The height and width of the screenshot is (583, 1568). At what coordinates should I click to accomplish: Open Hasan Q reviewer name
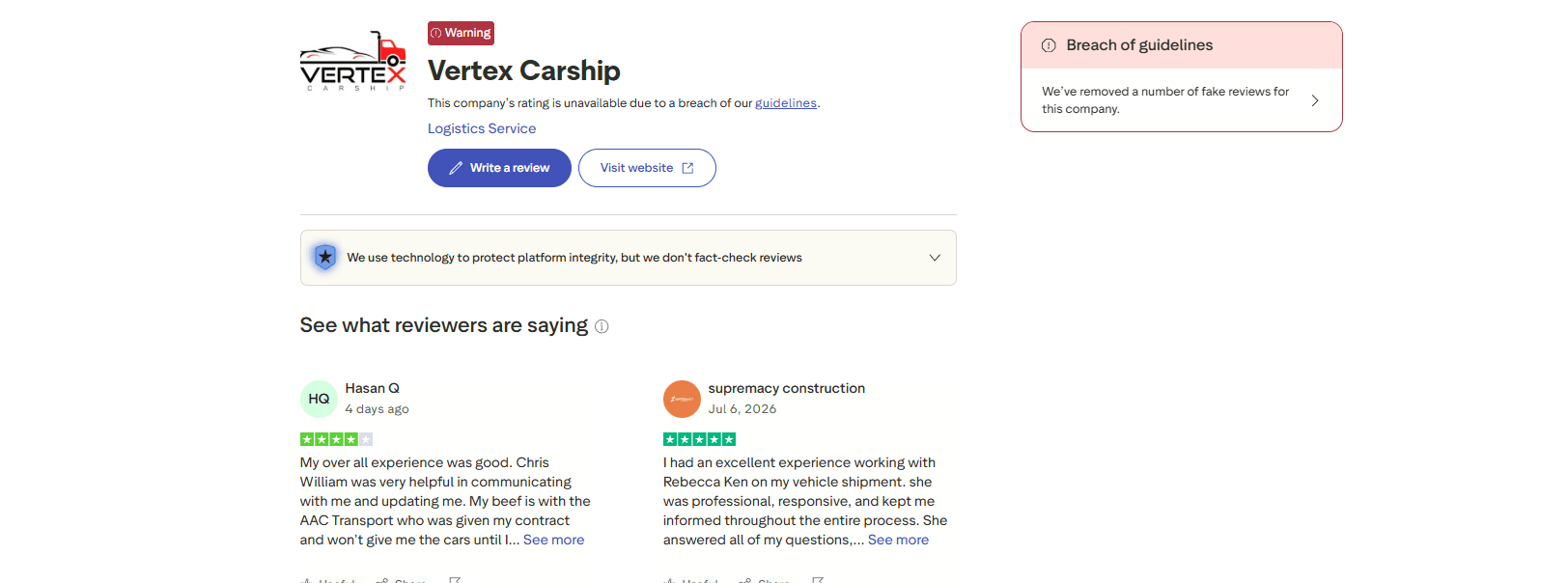(372, 388)
